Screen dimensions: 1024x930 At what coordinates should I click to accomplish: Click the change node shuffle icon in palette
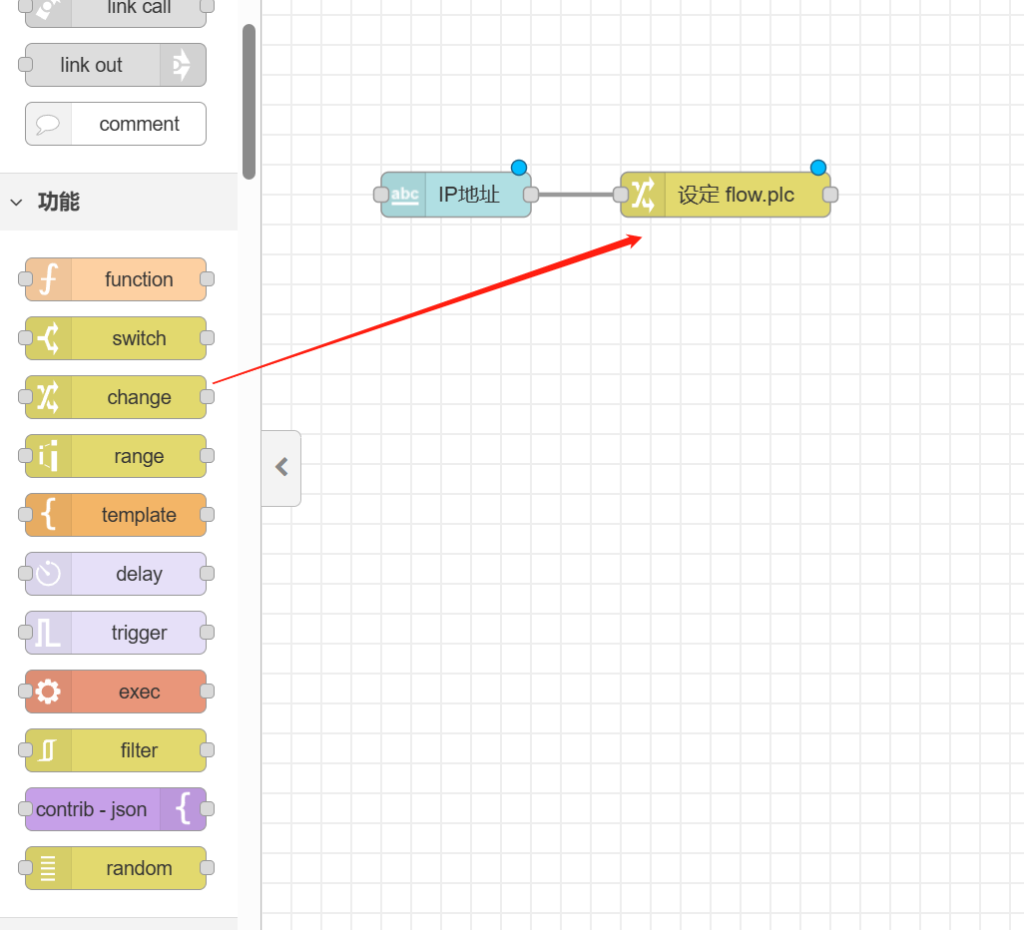coord(48,398)
